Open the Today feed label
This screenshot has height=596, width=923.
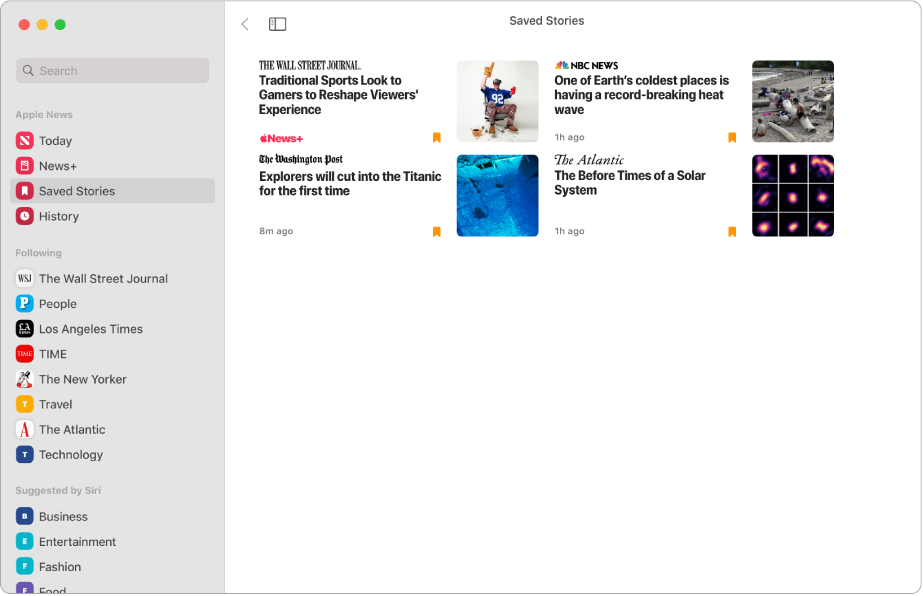[55, 141]
